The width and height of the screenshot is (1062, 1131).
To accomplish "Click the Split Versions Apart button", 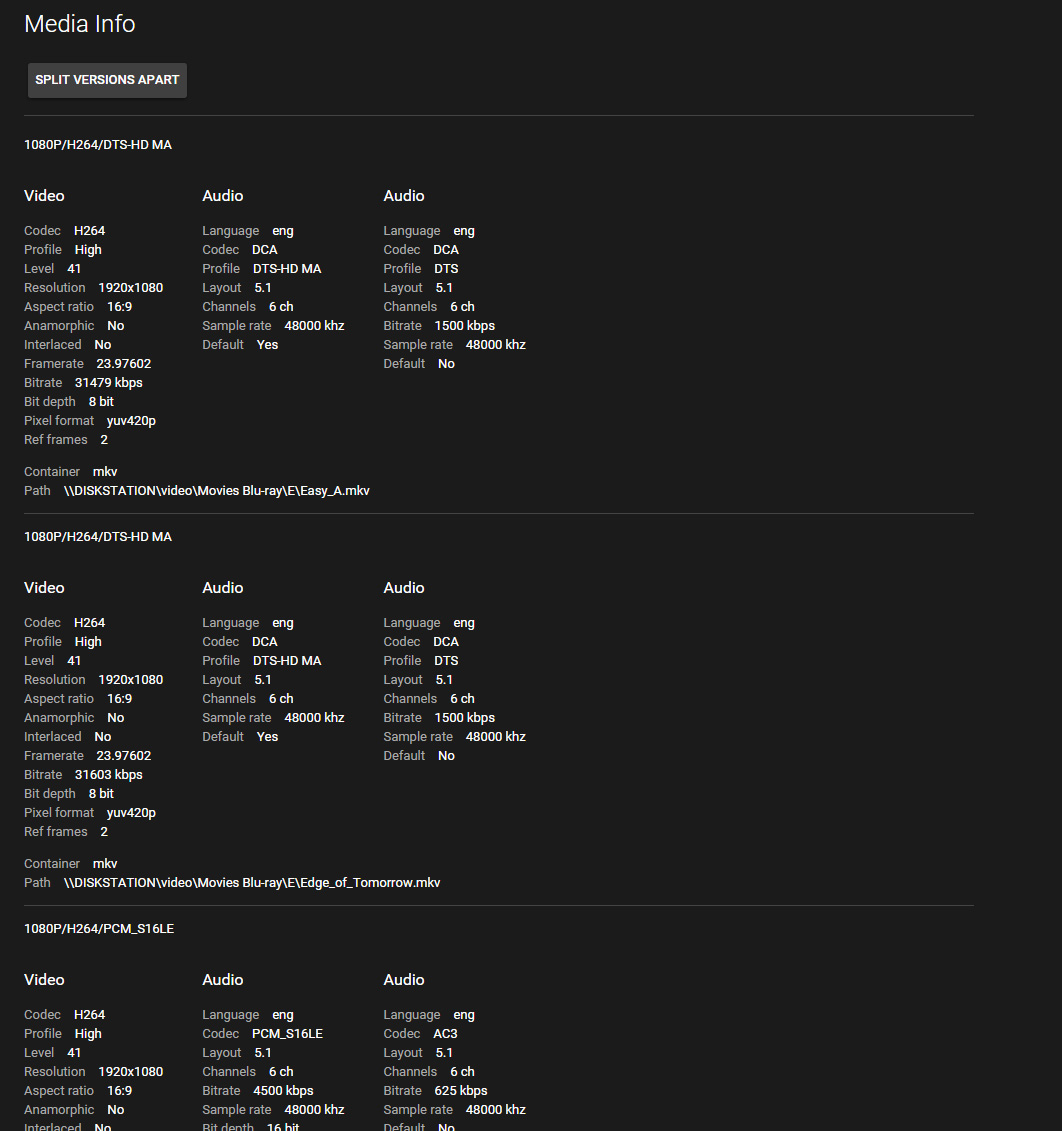I will point(107,80).
